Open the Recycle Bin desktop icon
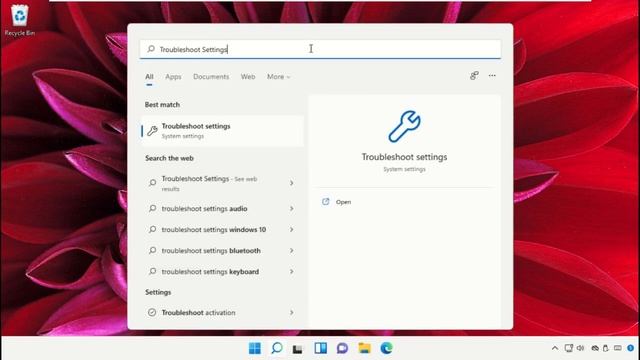Screen dimensions: 640x360 (x=20, y=21)
